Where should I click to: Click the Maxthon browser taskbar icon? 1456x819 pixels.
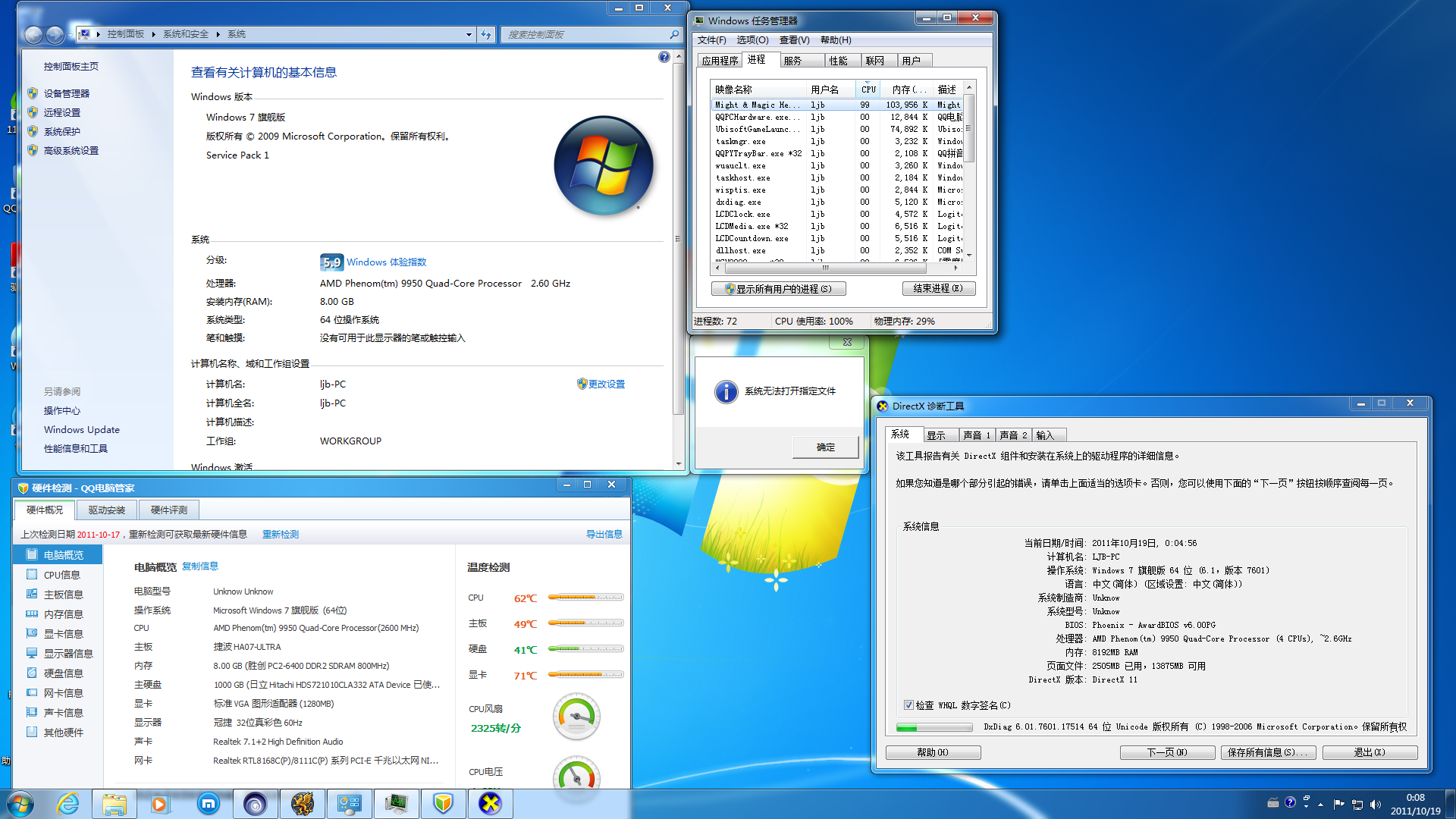(x=208, y=803)
